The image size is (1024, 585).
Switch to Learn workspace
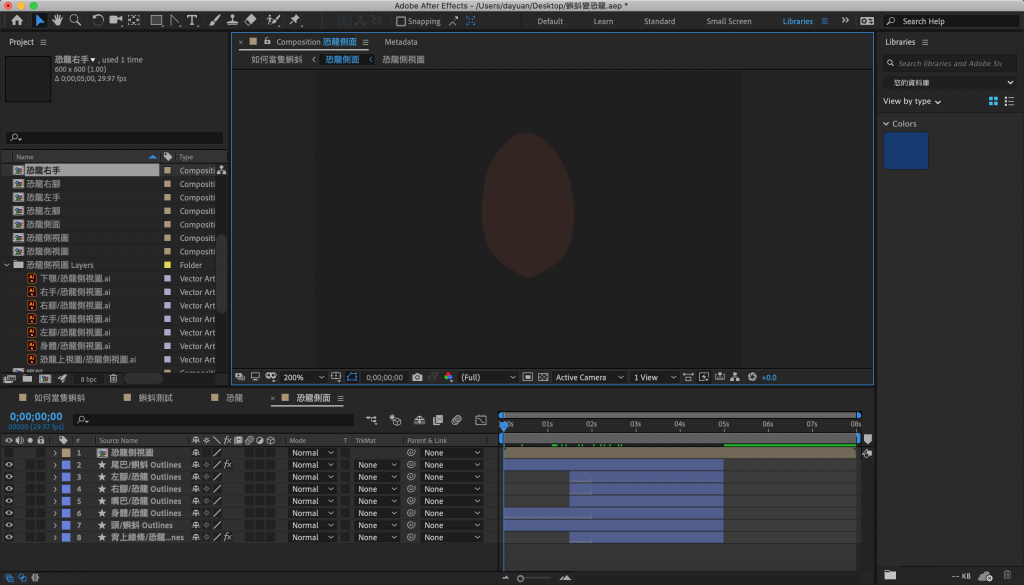click(x=603, y=21)
